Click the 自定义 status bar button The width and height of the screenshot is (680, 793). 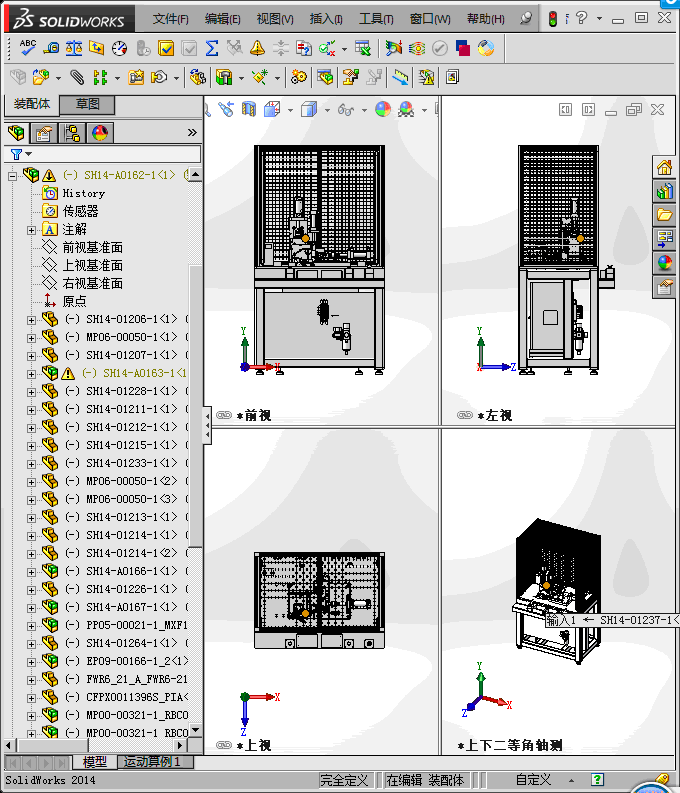[533, 780]
